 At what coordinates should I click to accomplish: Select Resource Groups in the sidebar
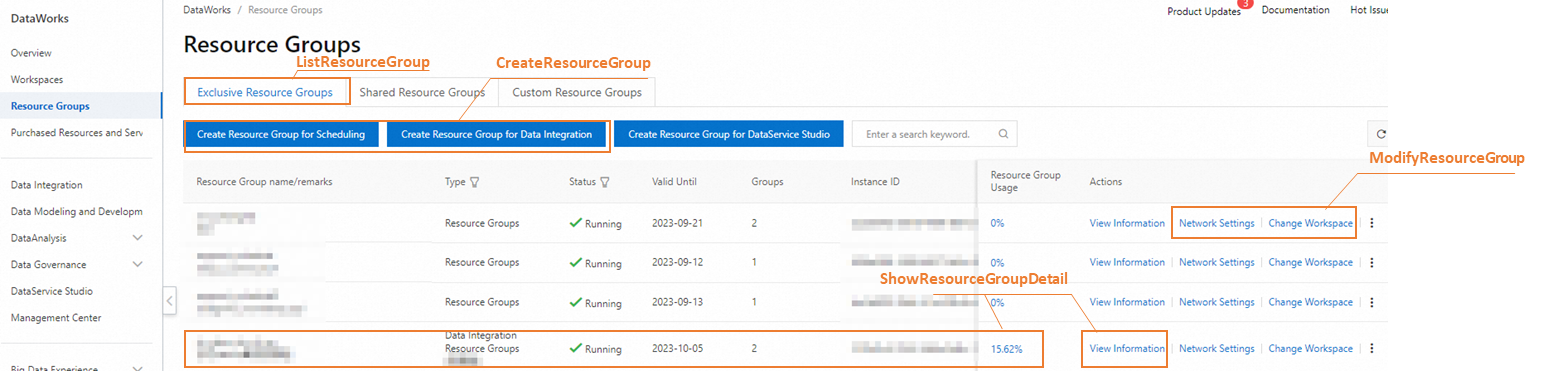(50, 106)
